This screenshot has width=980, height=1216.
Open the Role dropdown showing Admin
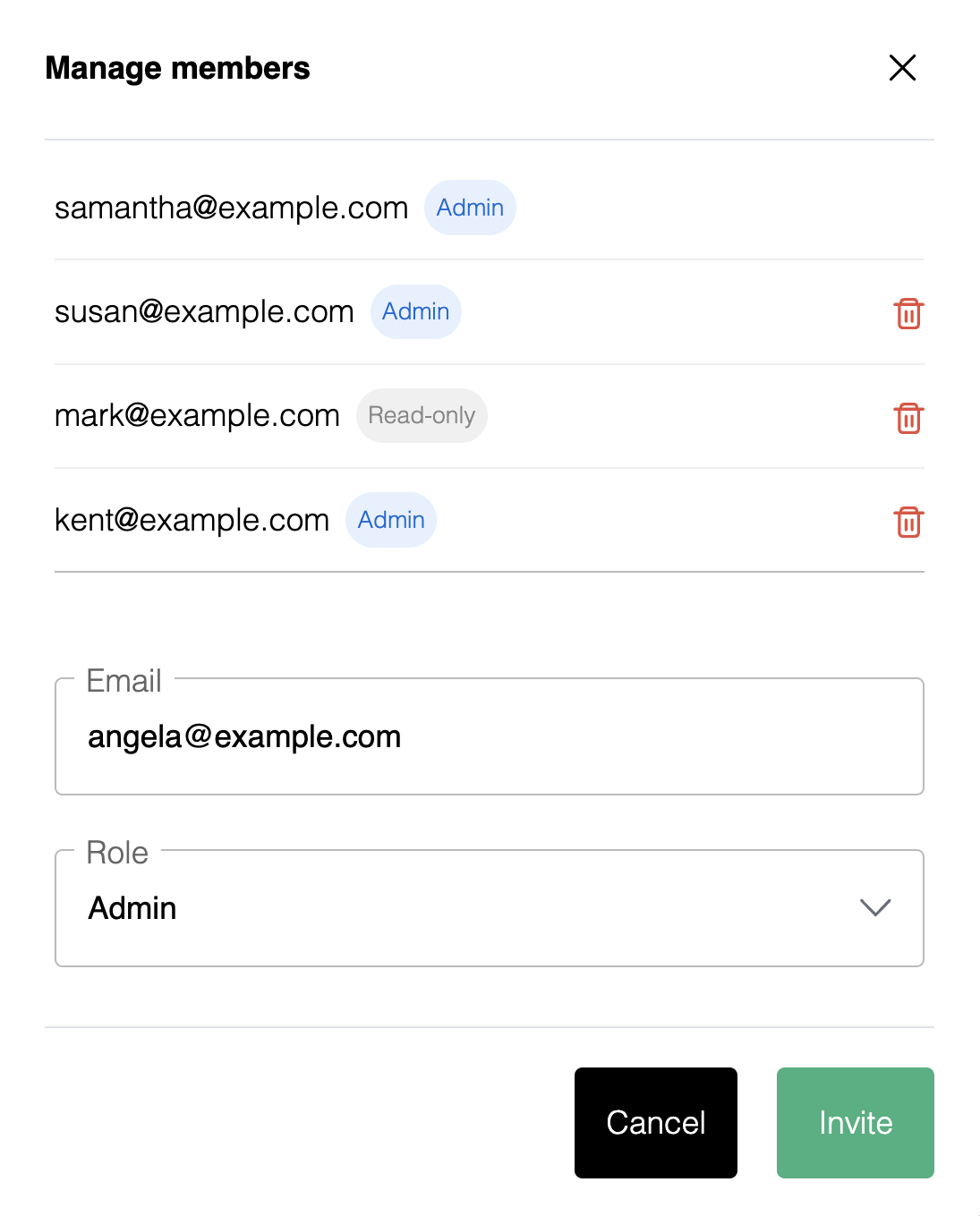click(x=490, y=908)
